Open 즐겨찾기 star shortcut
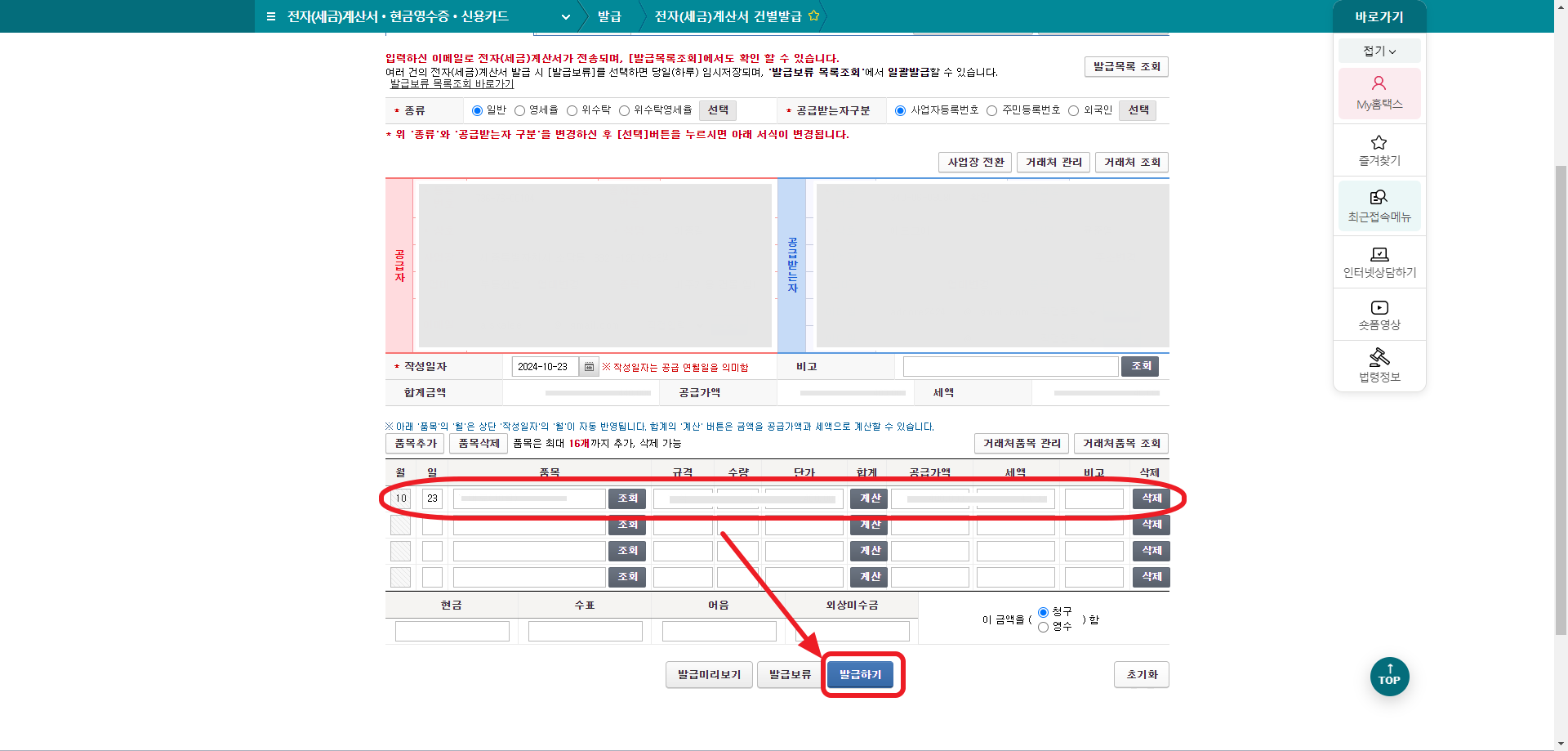The image size is (1568, 751). coord(1379,150)
